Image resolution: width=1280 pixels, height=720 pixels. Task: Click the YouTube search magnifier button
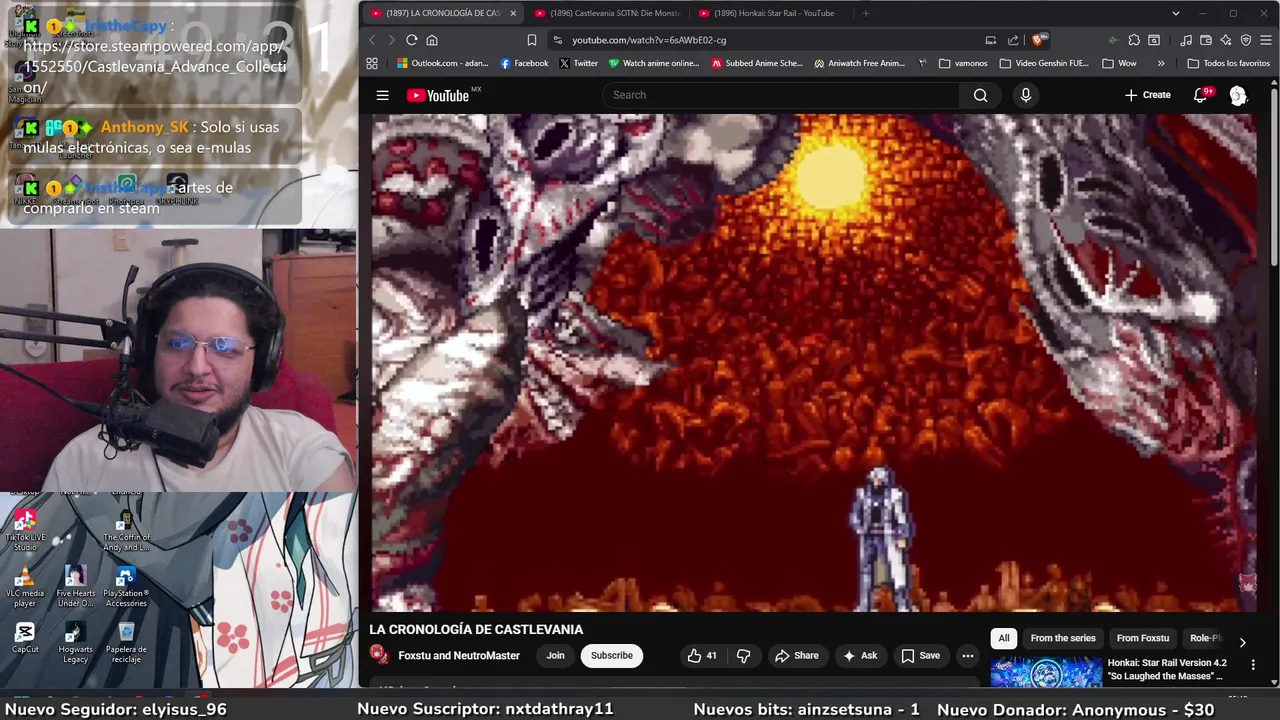point(980,95)
